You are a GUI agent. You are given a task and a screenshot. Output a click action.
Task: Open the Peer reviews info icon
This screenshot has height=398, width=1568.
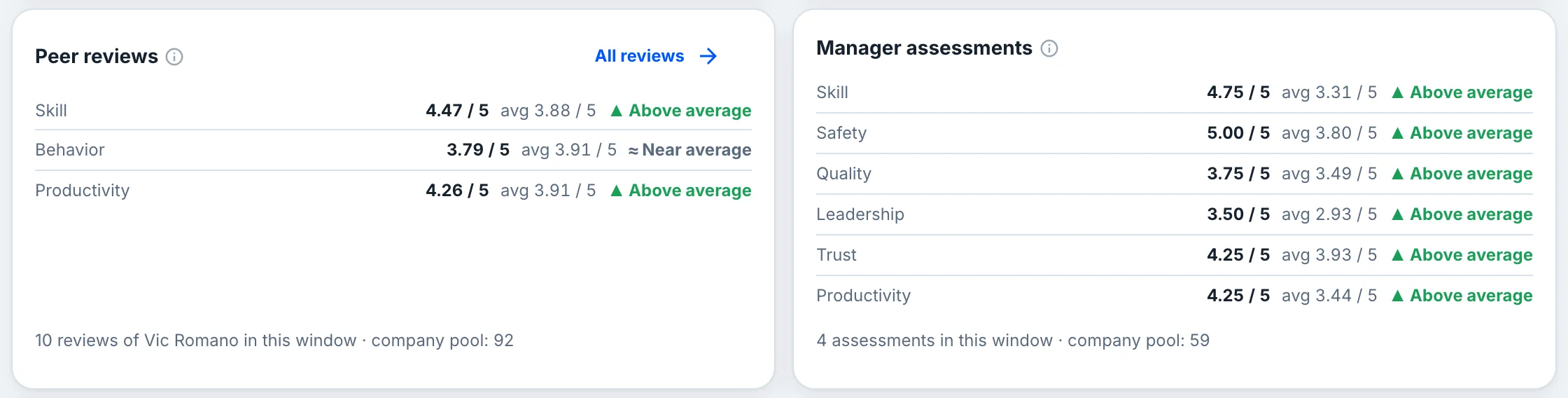tap(174, 57)
